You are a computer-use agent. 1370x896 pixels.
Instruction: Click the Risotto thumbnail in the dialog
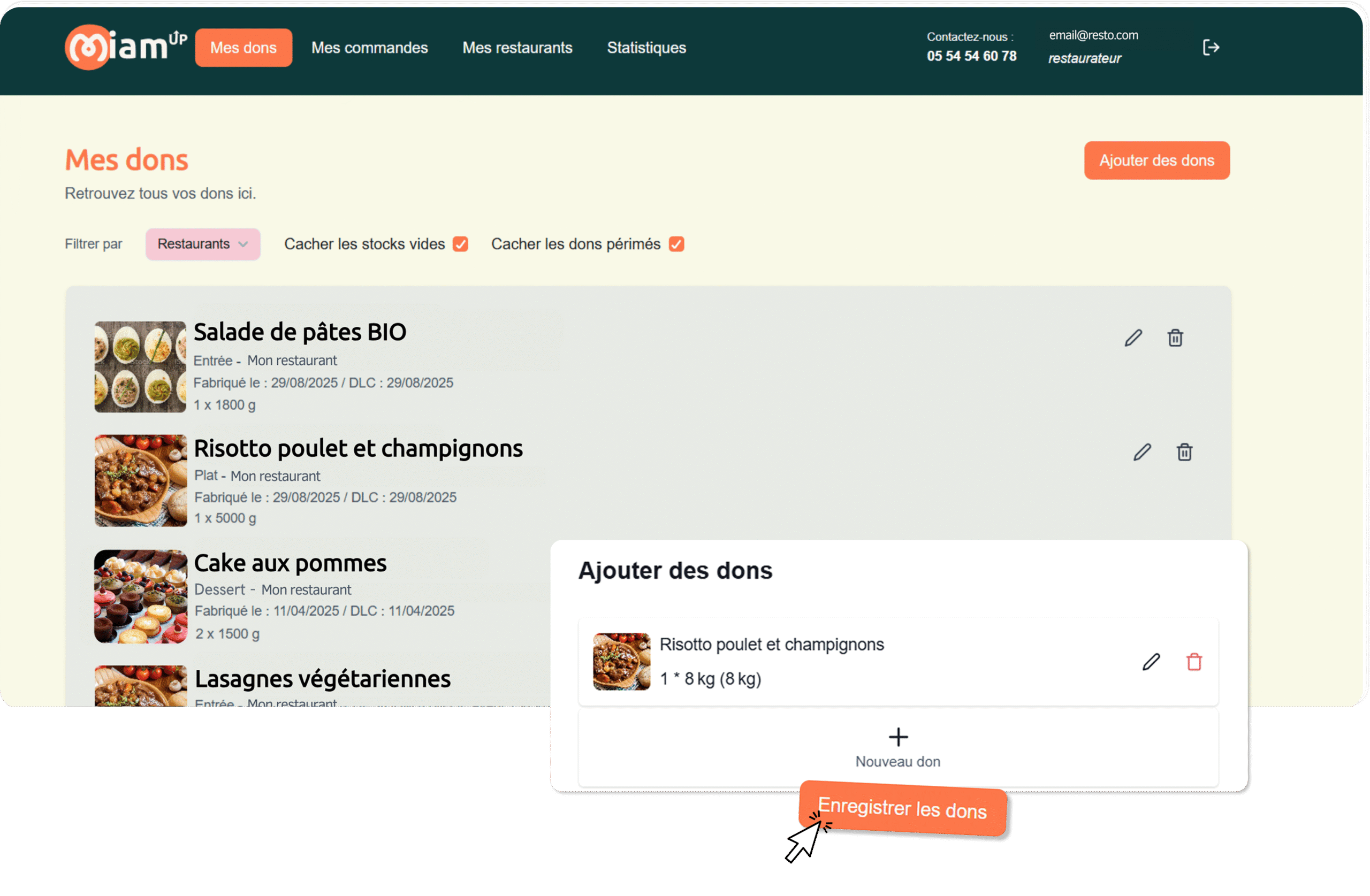pos(621,661)
